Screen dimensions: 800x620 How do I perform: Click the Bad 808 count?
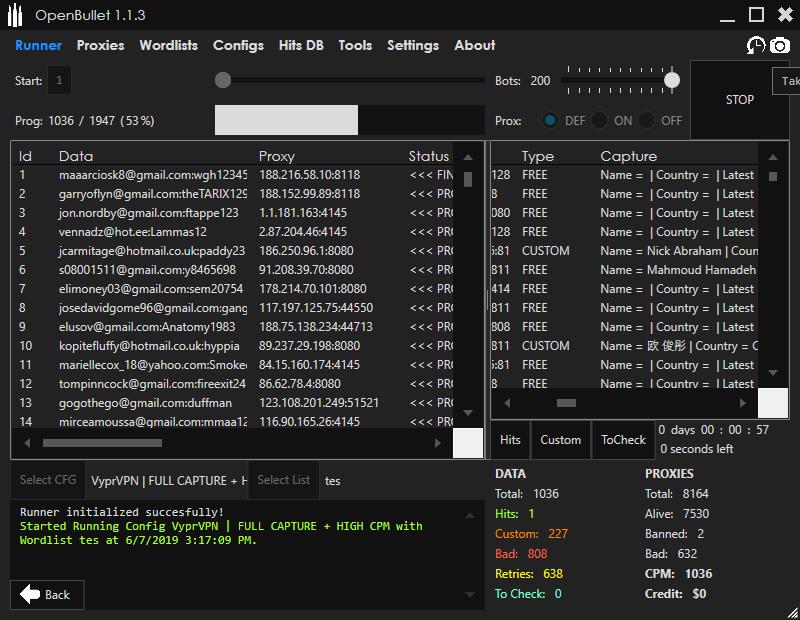tap(521, 554)
